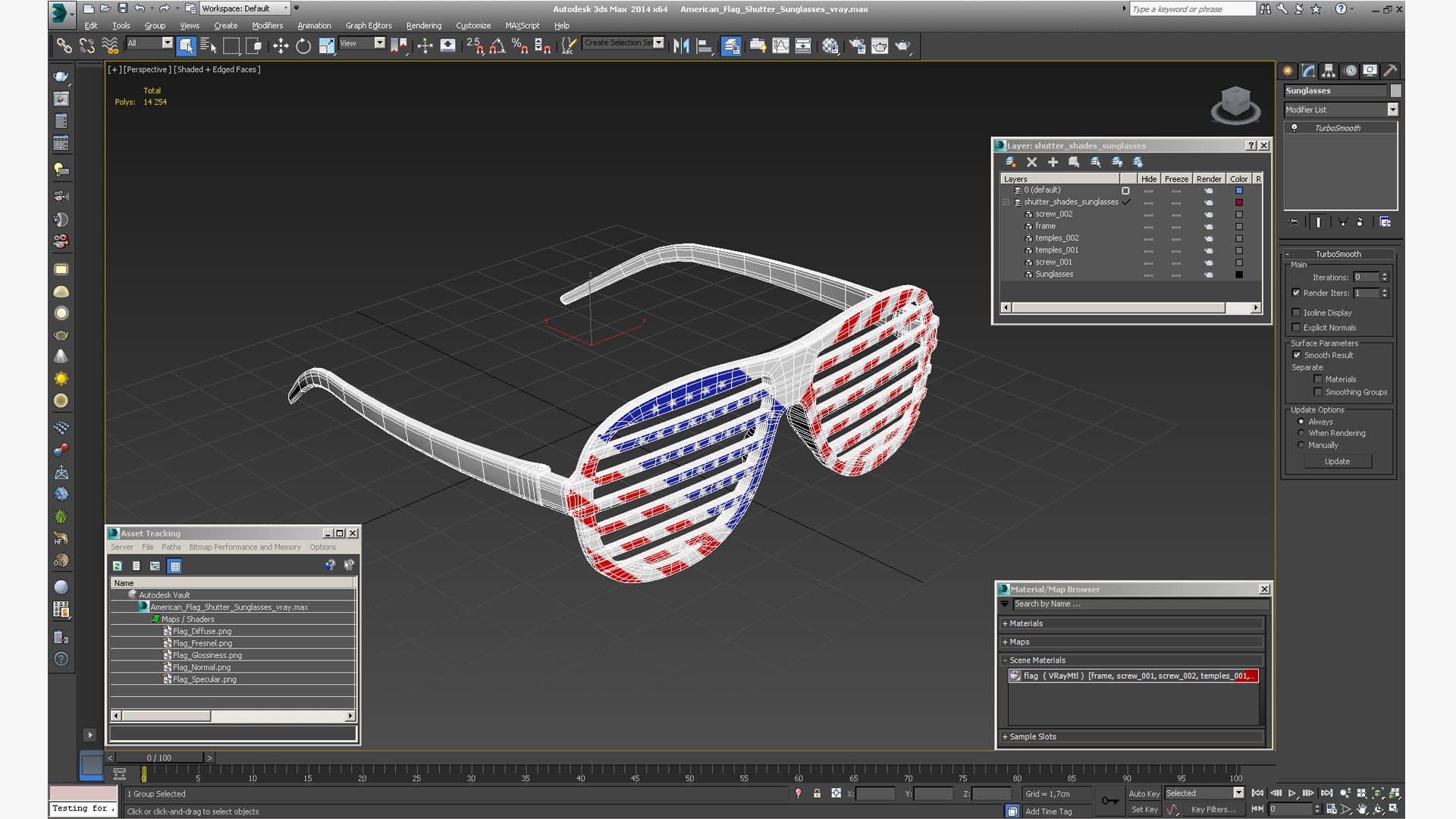Click the Mirror tool icon

pos(681,46)
